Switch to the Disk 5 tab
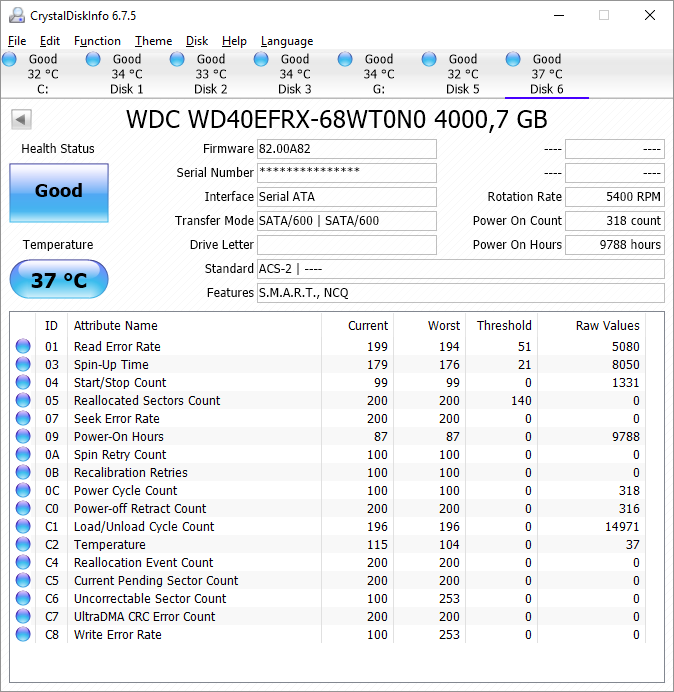 pos(462,74)
